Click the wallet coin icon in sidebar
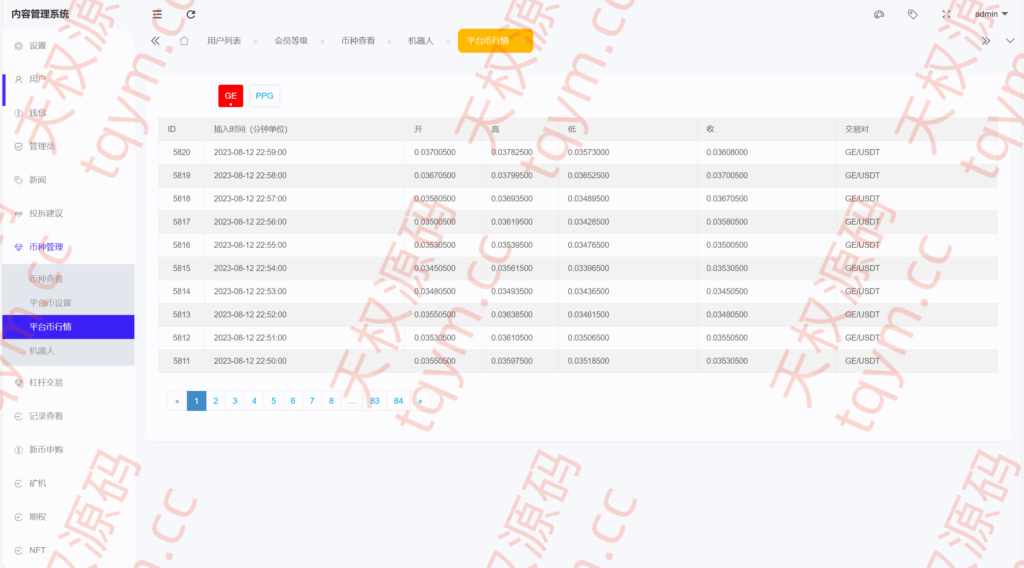The width and height of the screenshot is (1024, 568). click(18, 113)
